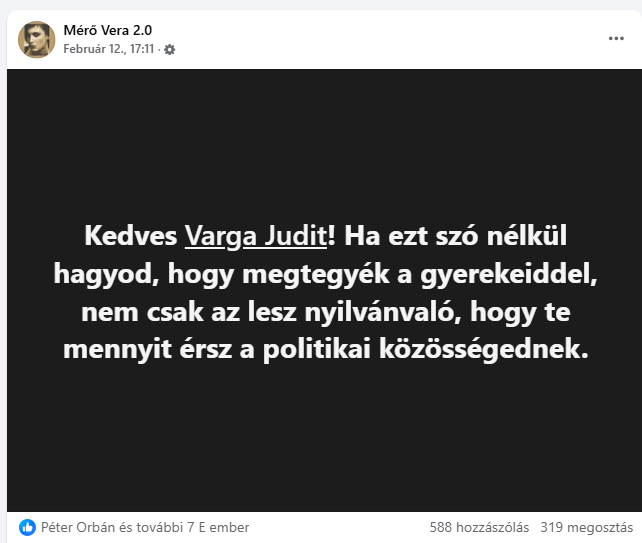Click the phrase Ha ezt szó nélkül
642x543 pixels.
tap(455, 236)
